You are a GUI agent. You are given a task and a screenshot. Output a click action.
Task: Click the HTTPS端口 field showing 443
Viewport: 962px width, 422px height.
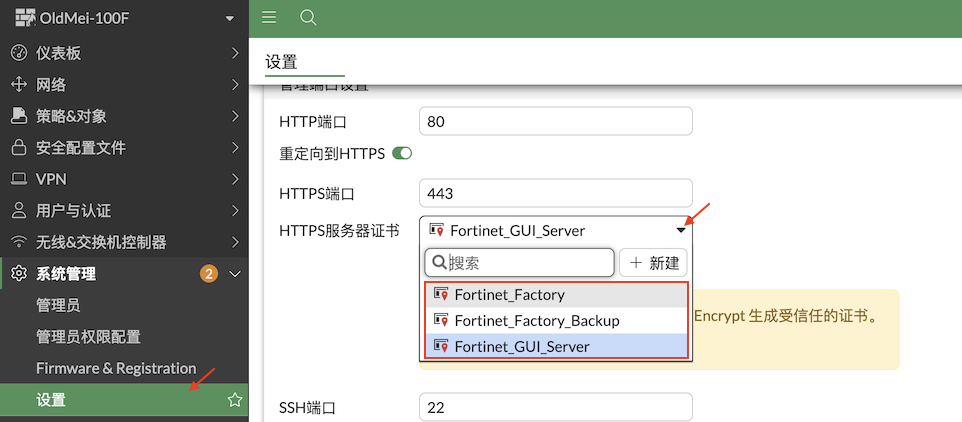pos(555,194)
